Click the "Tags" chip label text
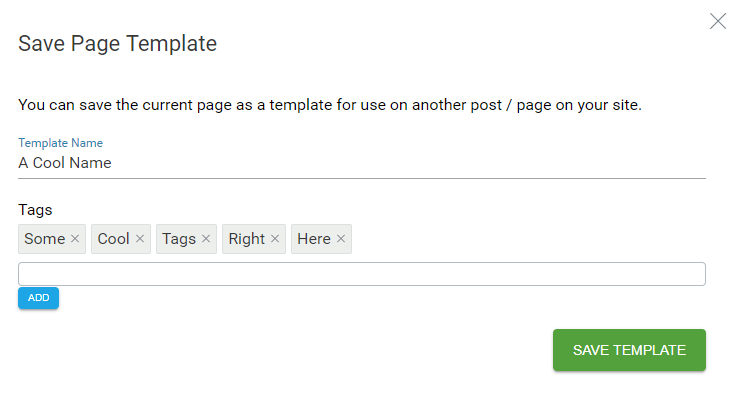 pos(179,239)
